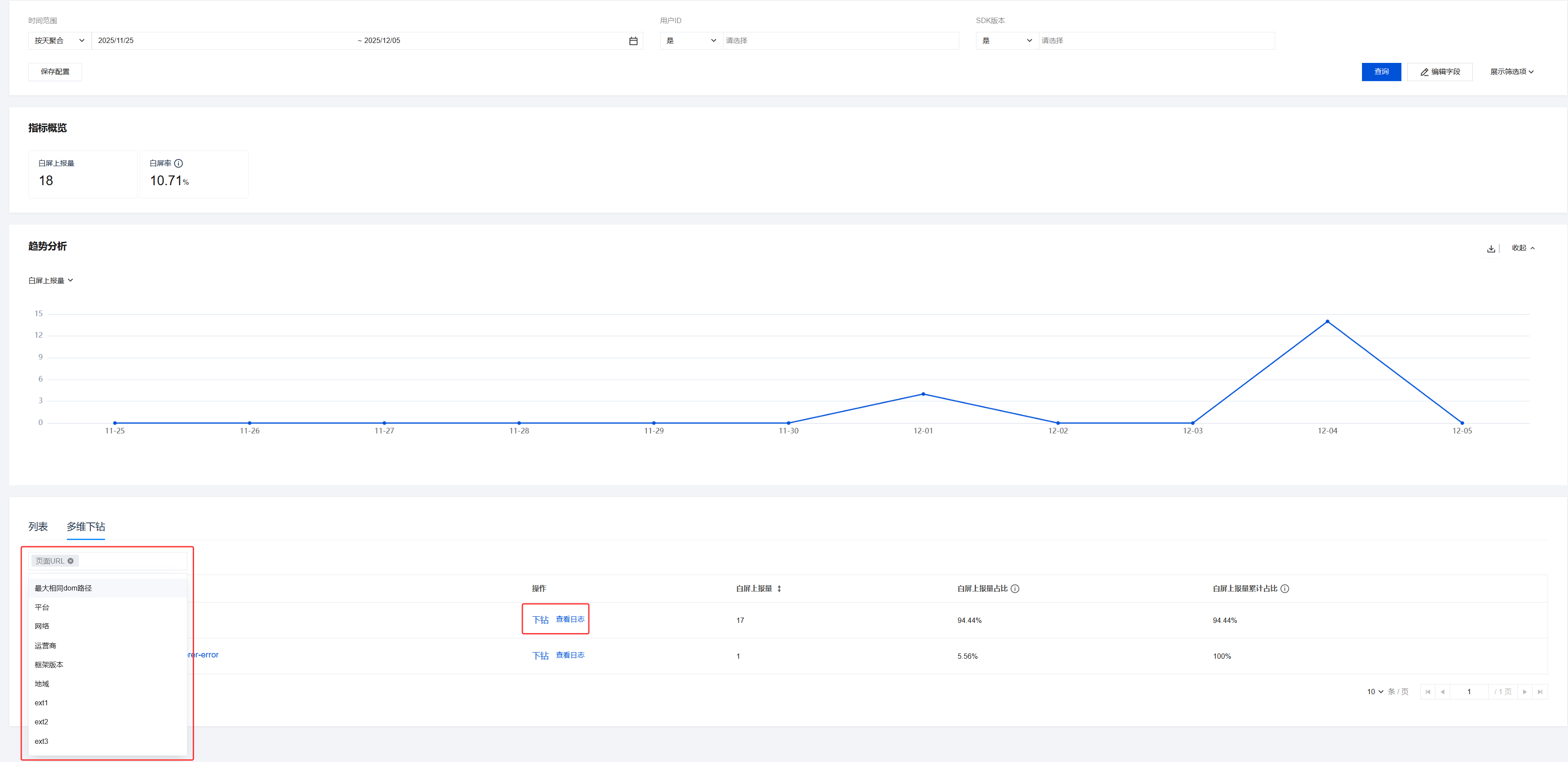The image size is (1568, 762).
Task: Remove the 页面URL tag
Action: [x=70, y=561]
